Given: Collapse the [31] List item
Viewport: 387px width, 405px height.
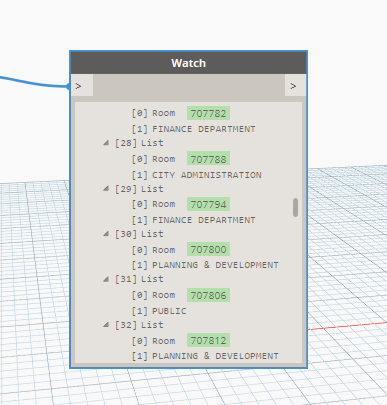Looking at the screenshot, I should tap(106, 279).
